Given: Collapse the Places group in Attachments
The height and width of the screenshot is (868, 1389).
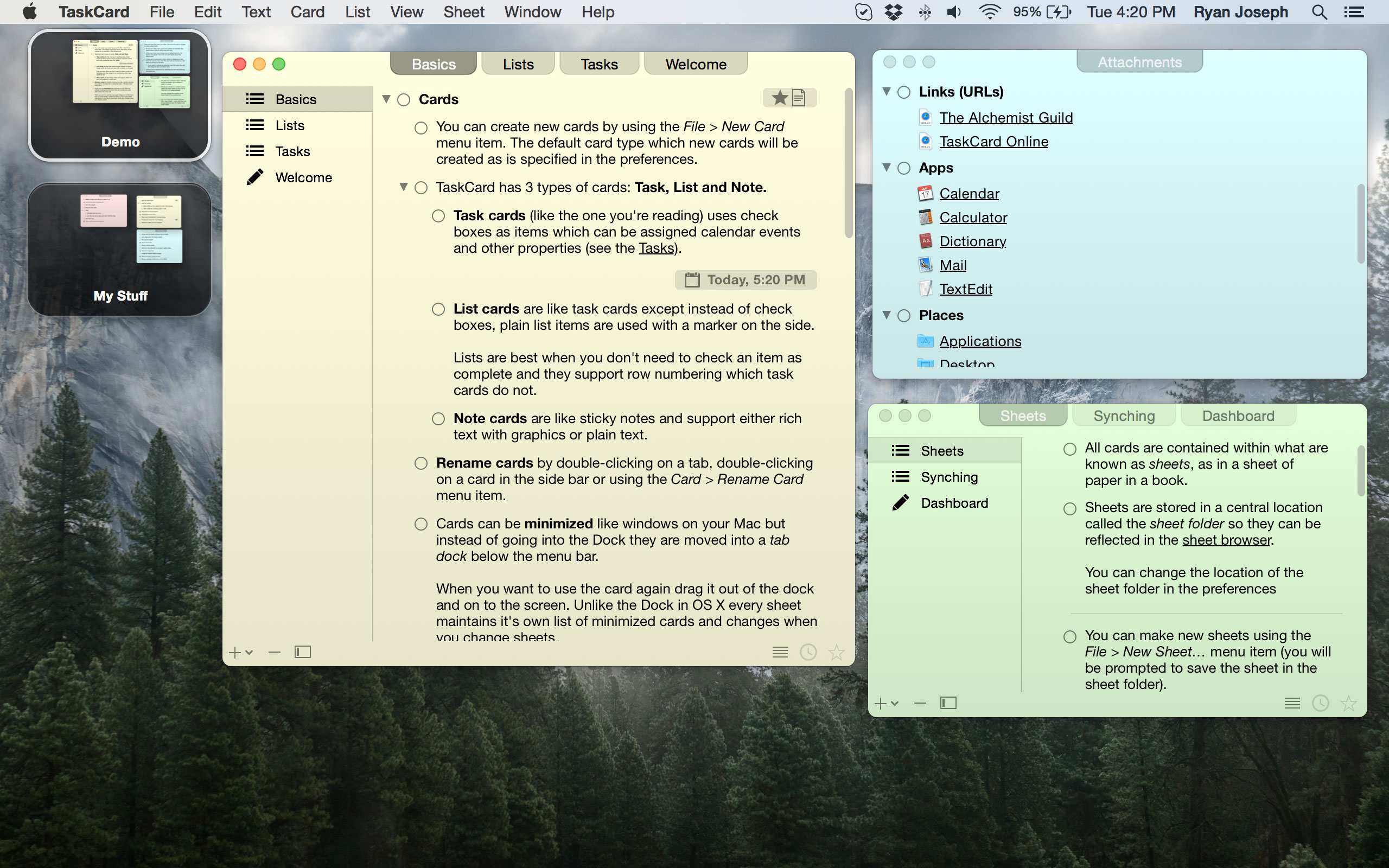Looking at the screenshot, I should click(887, 315).
